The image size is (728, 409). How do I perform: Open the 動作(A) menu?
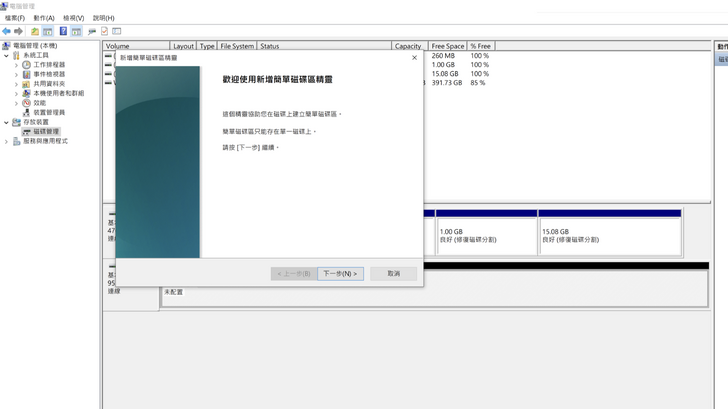(x=44, y=18)
